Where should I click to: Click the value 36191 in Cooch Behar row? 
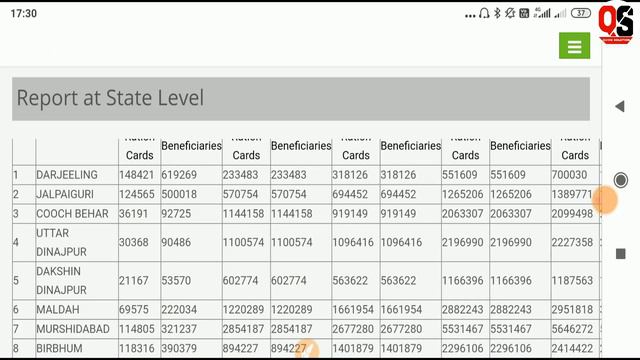[133, 214]
